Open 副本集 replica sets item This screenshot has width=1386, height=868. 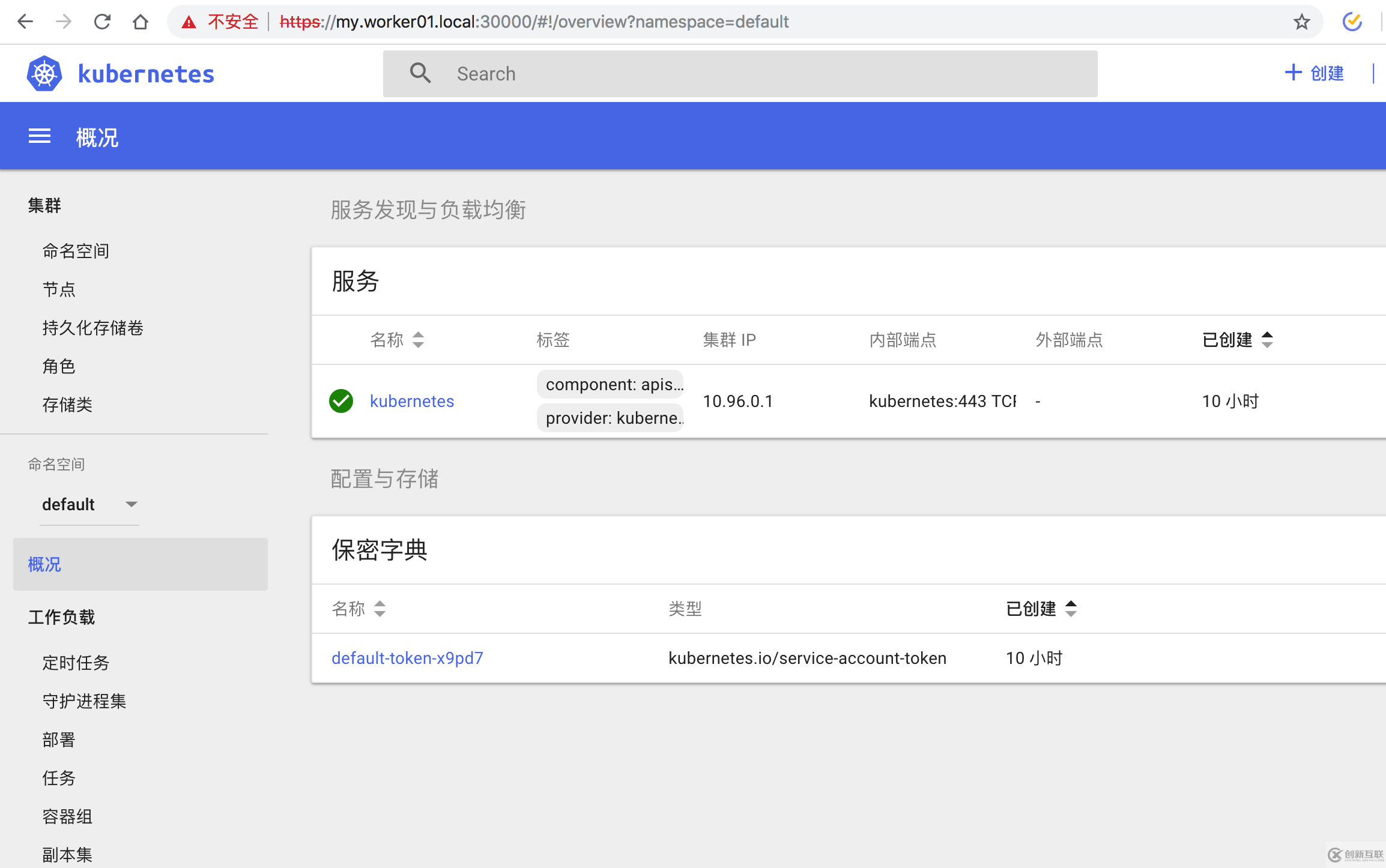coord(67,855)
